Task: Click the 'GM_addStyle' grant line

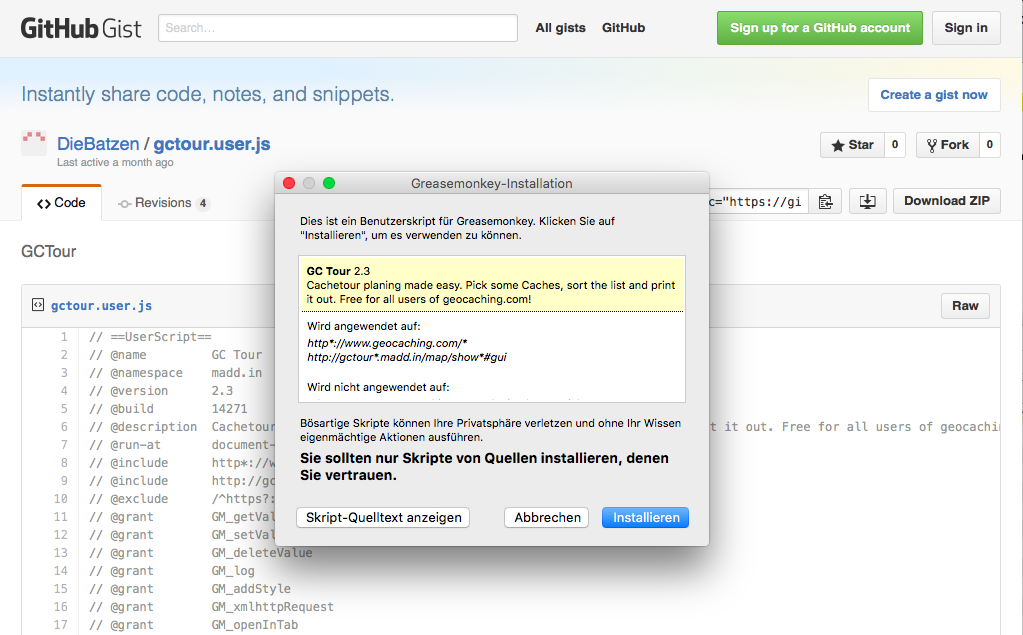Action: tap(189, 589)
